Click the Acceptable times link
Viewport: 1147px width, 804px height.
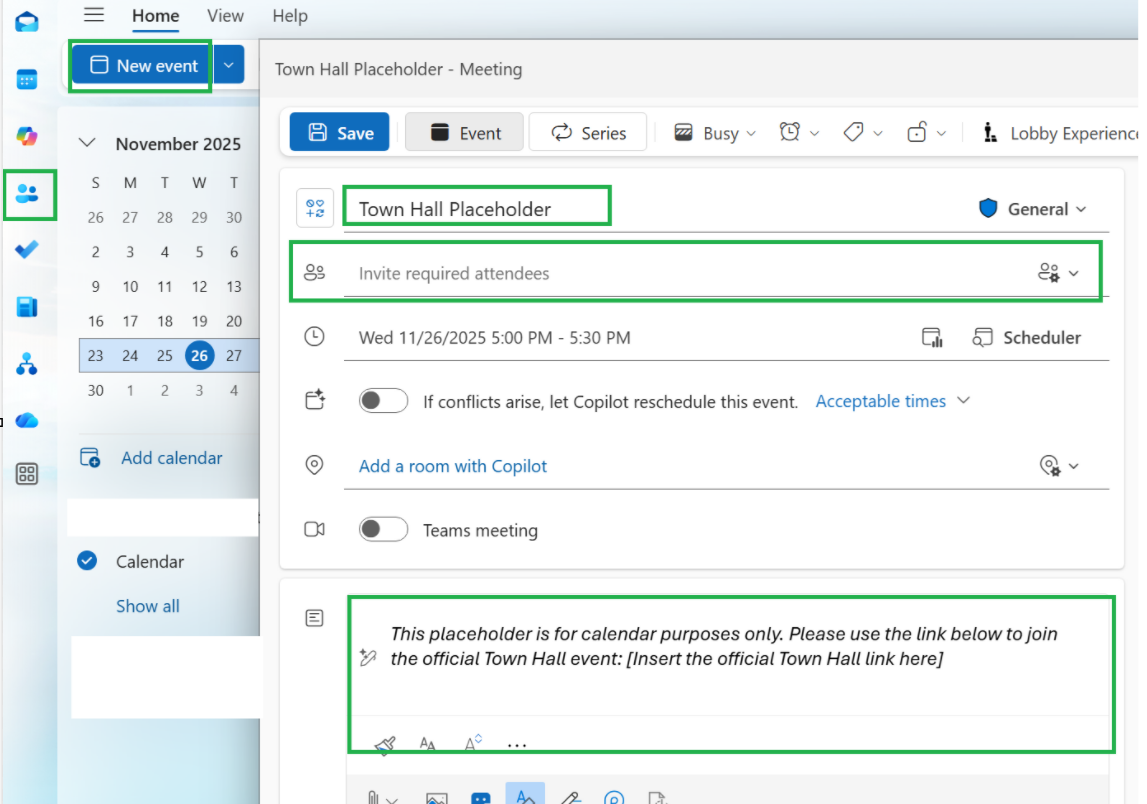click(x=881, y=401)
